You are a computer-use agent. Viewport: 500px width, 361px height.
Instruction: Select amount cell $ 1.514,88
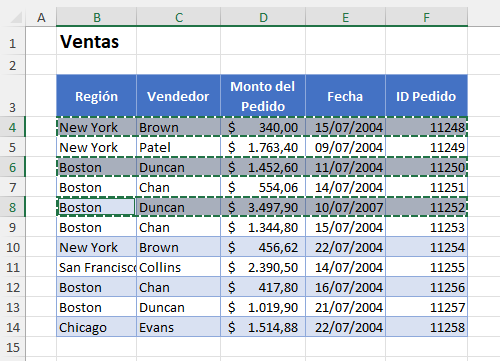263,327
